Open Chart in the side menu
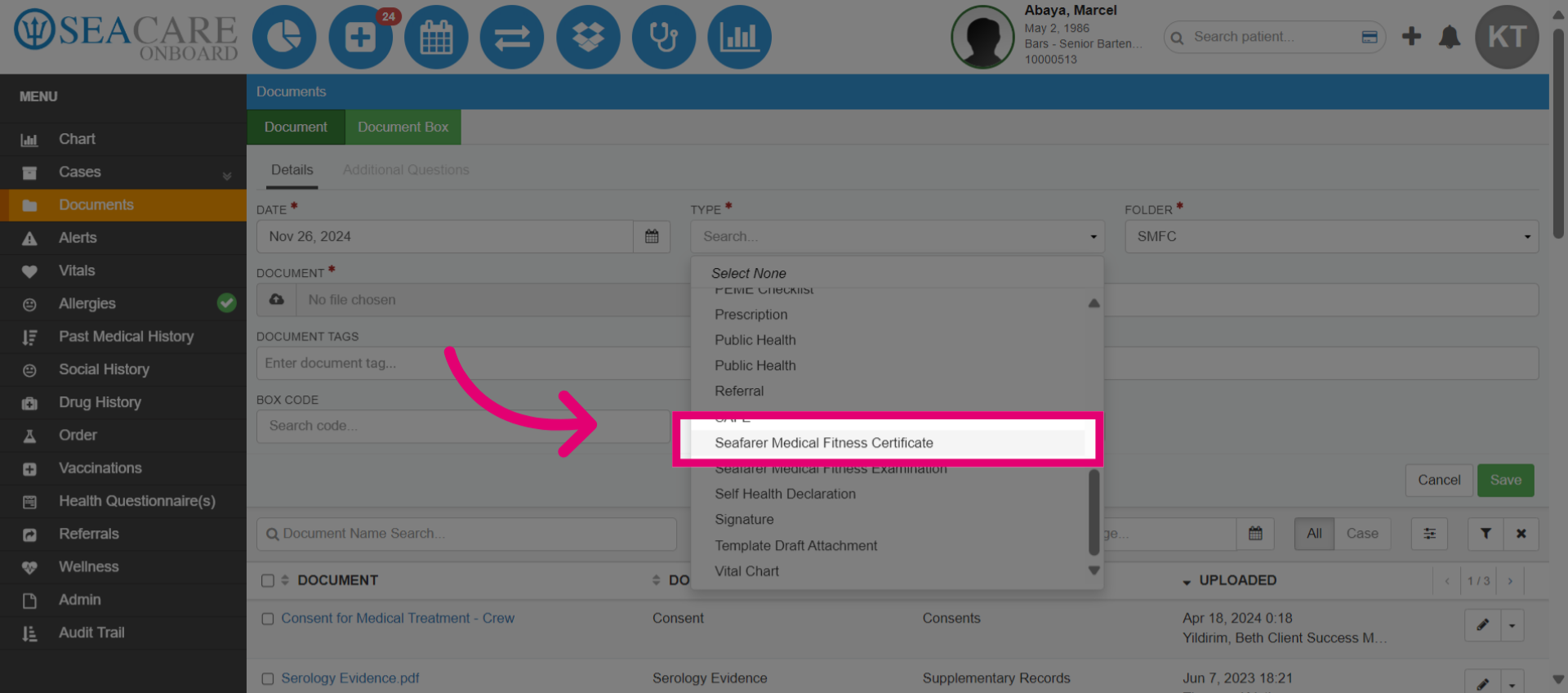Image resolution: width=1568 pixels, height=693 pixels. [123, 139]
